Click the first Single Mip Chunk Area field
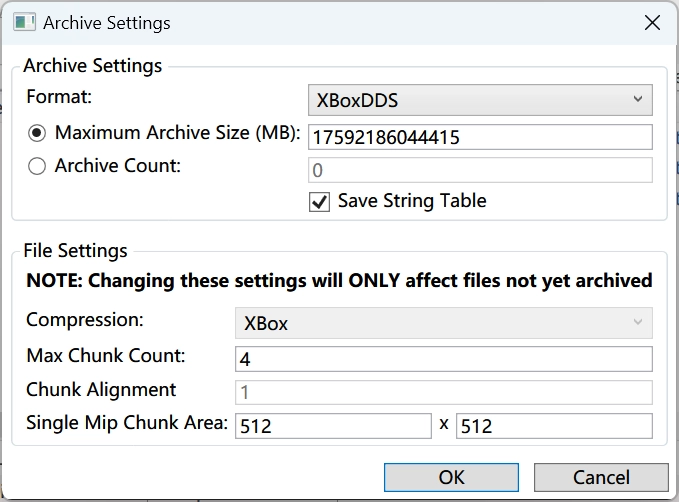Image resolution: width=679 pixels, height=502 pixels. point(333,426)
